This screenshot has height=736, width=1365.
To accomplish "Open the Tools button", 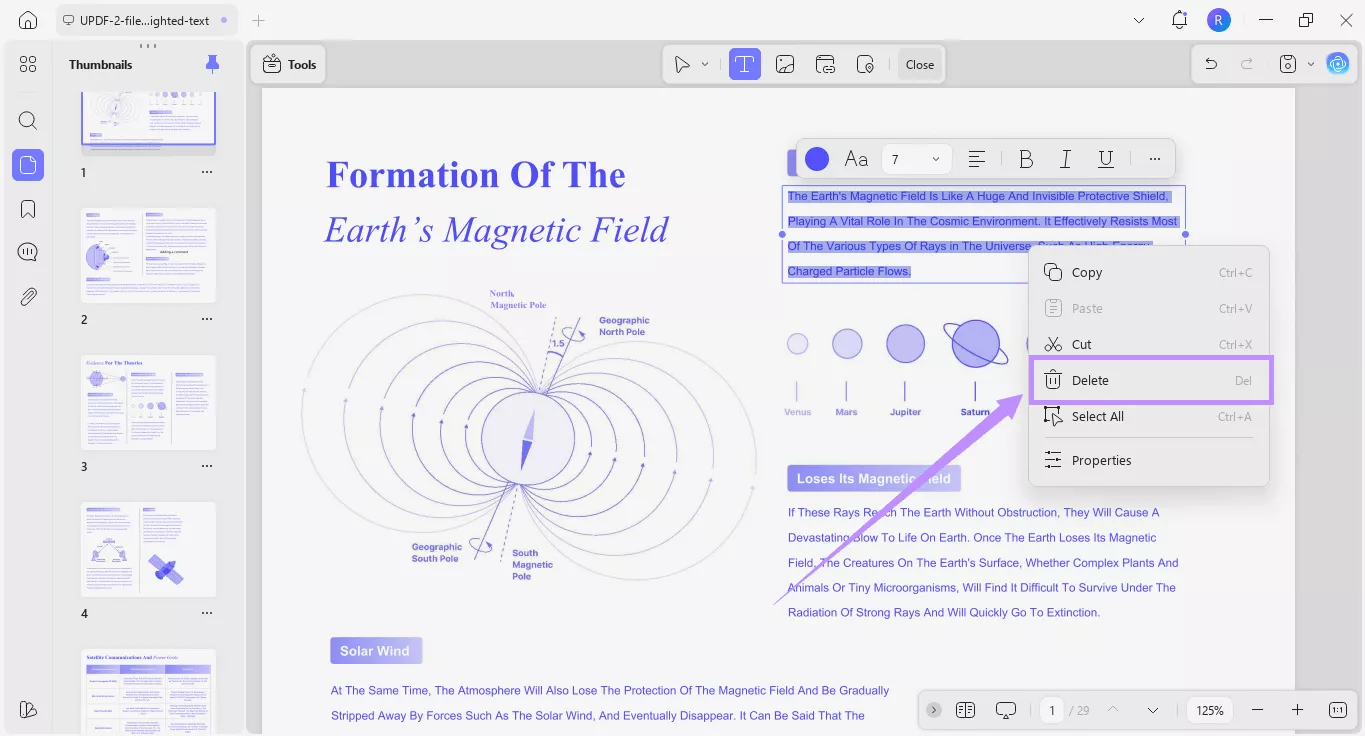I will click(289, 64).
